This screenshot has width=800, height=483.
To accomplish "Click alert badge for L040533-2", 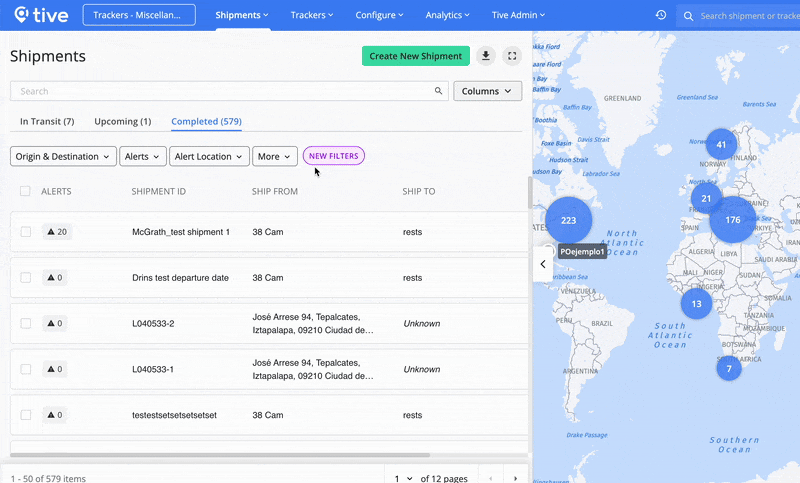I will 55,323.
